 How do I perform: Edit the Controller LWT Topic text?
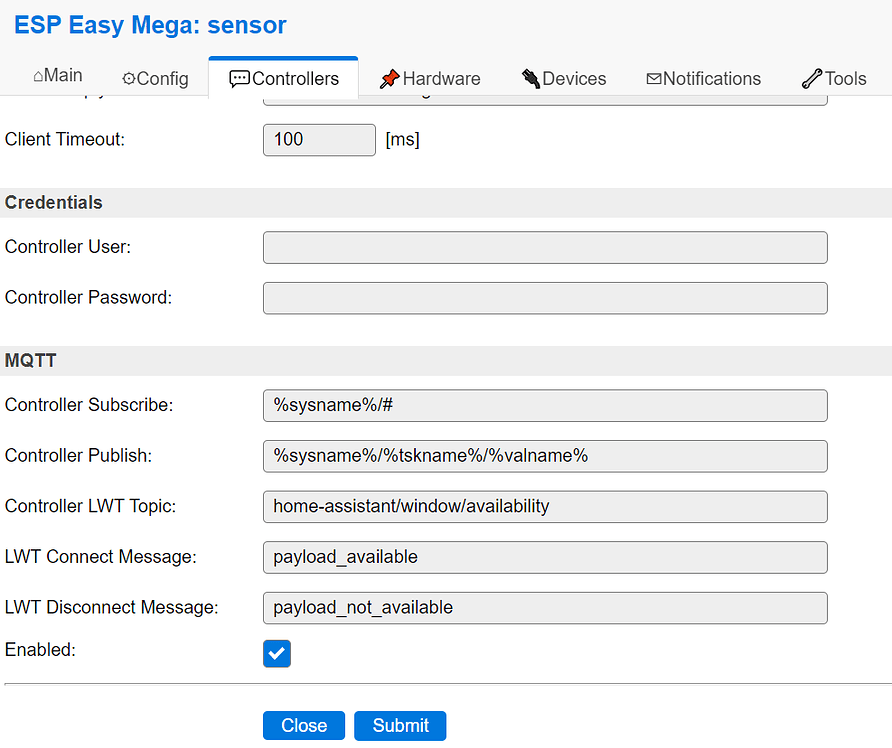544,506
